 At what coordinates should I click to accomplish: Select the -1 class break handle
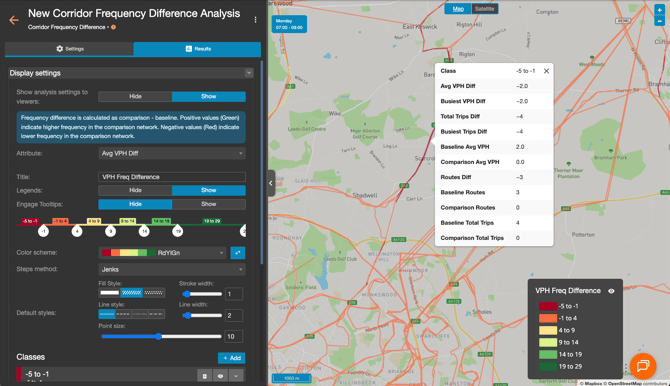[x=43, y=232]
